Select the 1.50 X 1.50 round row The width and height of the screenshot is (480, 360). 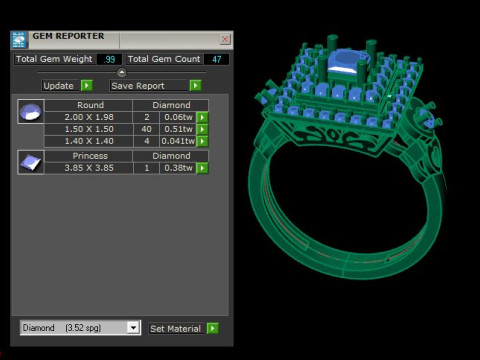point(126,129)
